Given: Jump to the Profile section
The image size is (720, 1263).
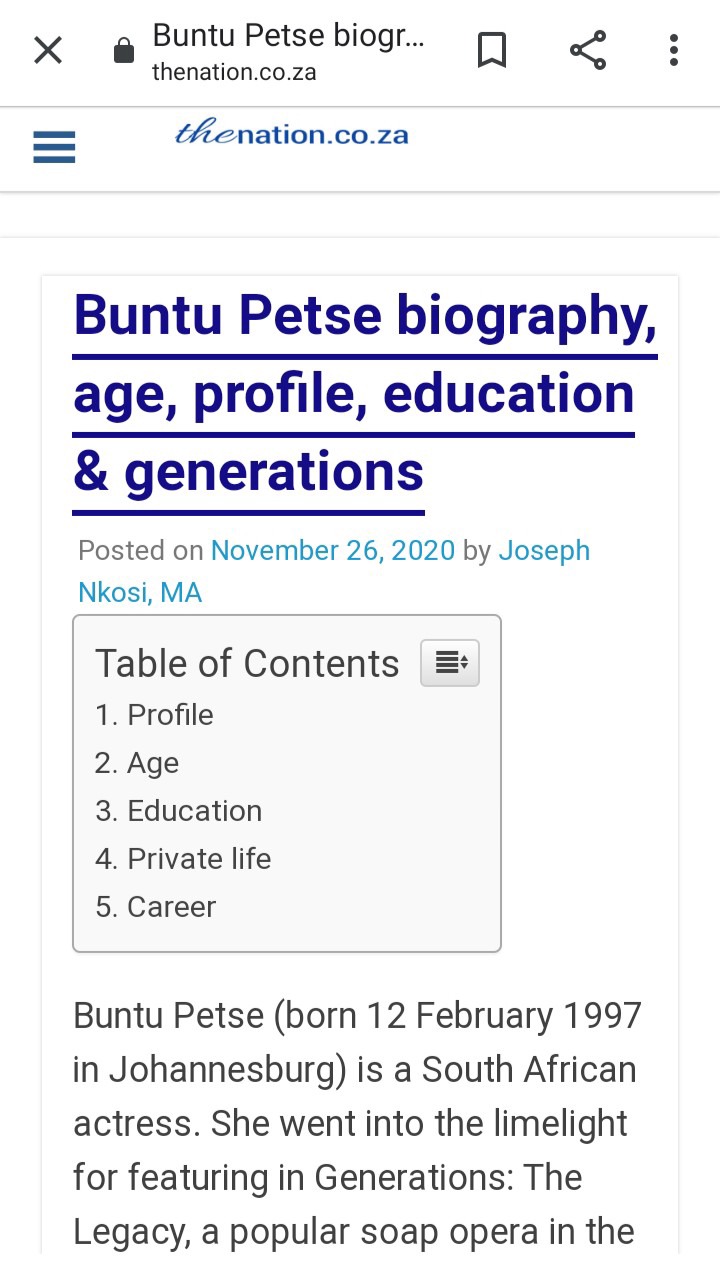Looking at the screenshot, I should 154,715.
